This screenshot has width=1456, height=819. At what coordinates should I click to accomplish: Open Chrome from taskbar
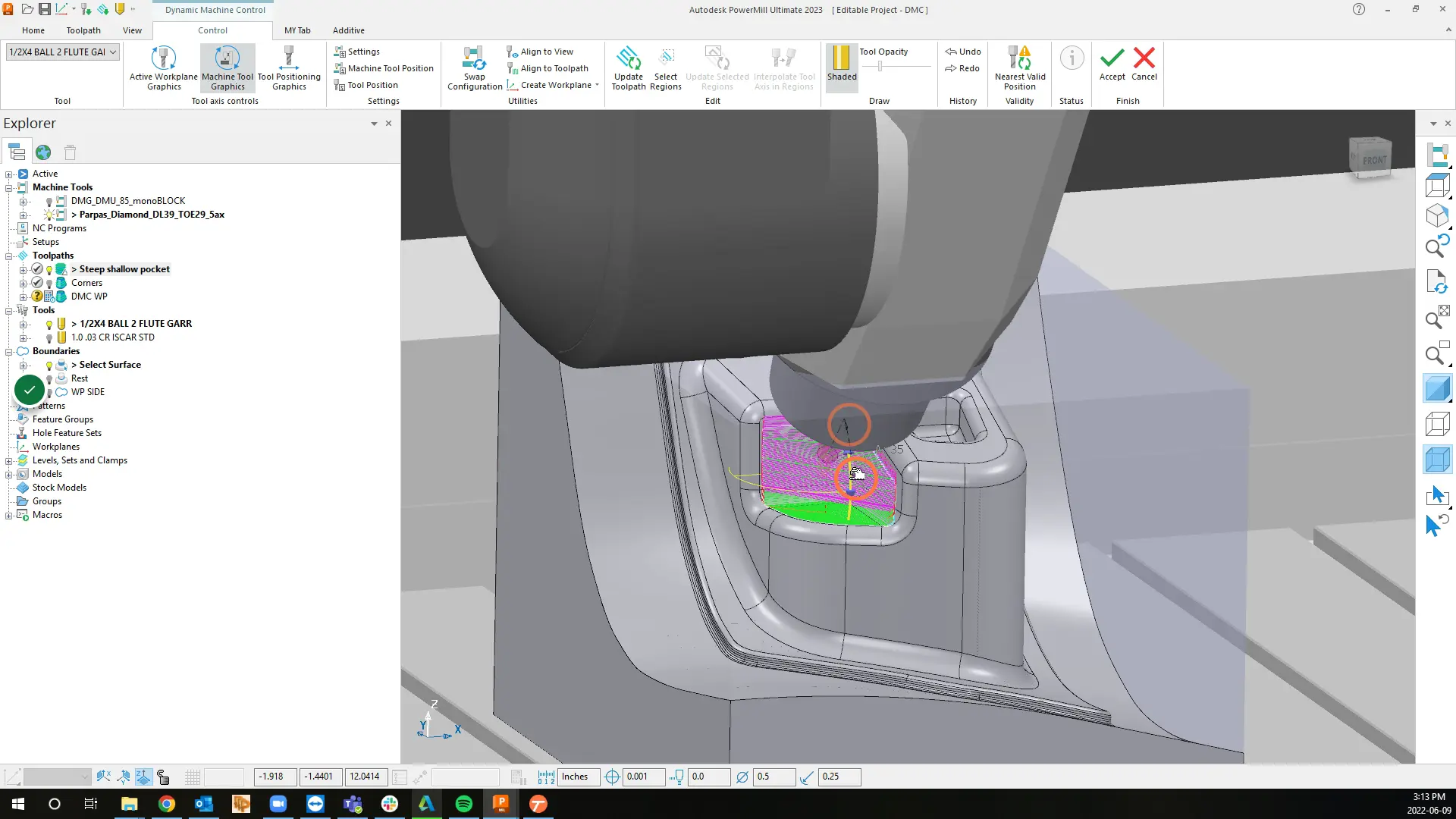coord(167,804)
